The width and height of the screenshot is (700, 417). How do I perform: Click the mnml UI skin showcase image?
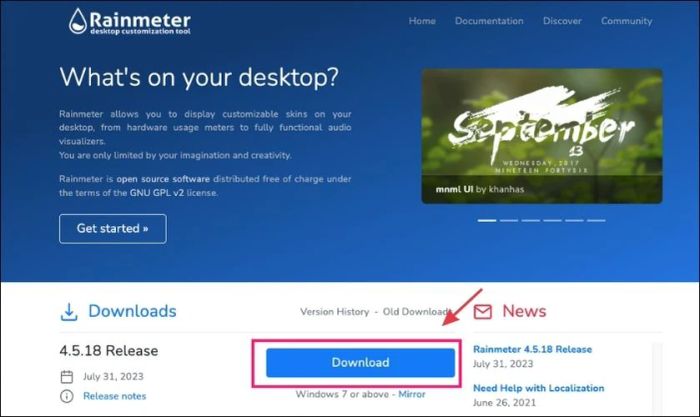542,136
